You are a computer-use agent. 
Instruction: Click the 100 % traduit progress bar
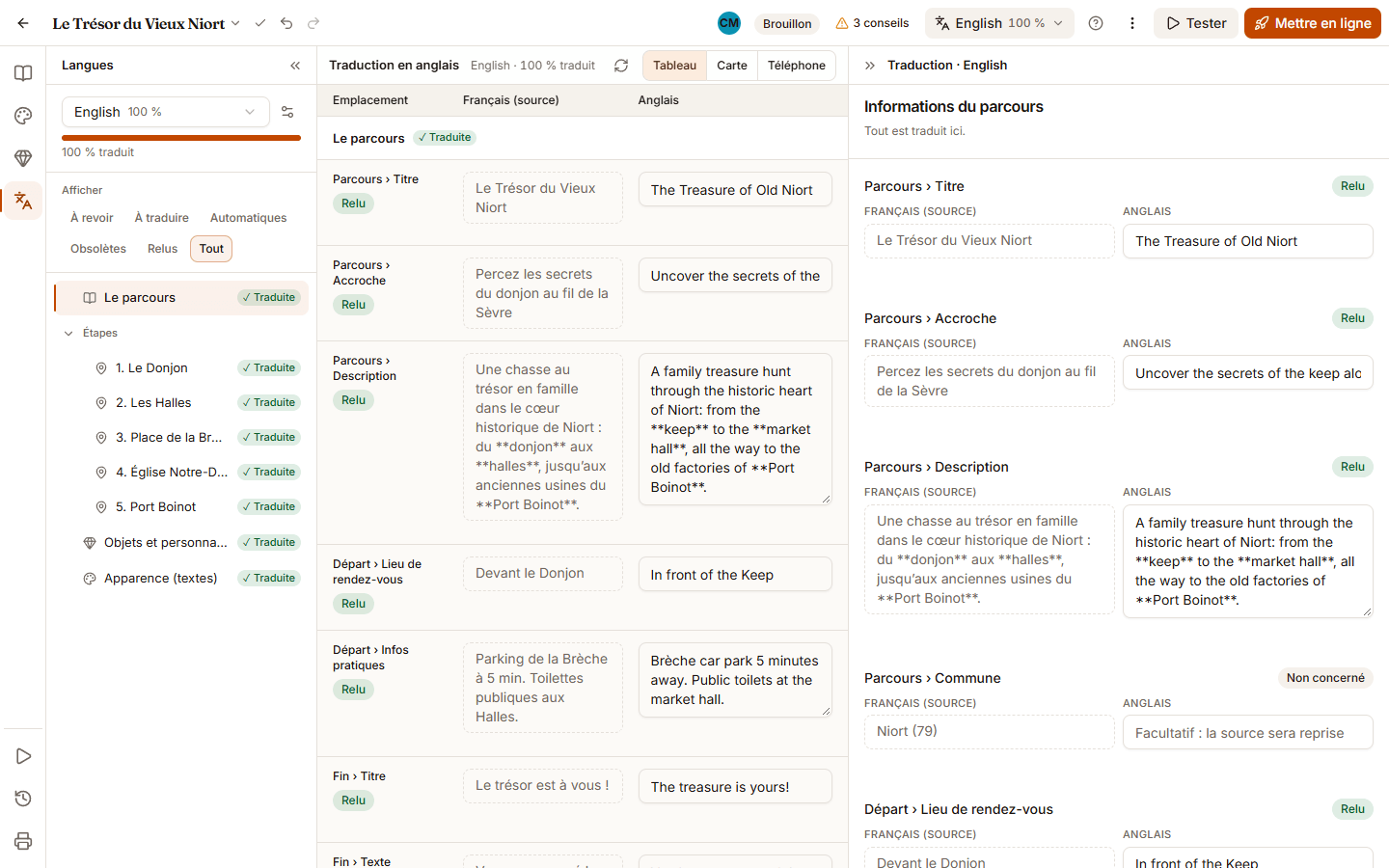tap(181, 138)
